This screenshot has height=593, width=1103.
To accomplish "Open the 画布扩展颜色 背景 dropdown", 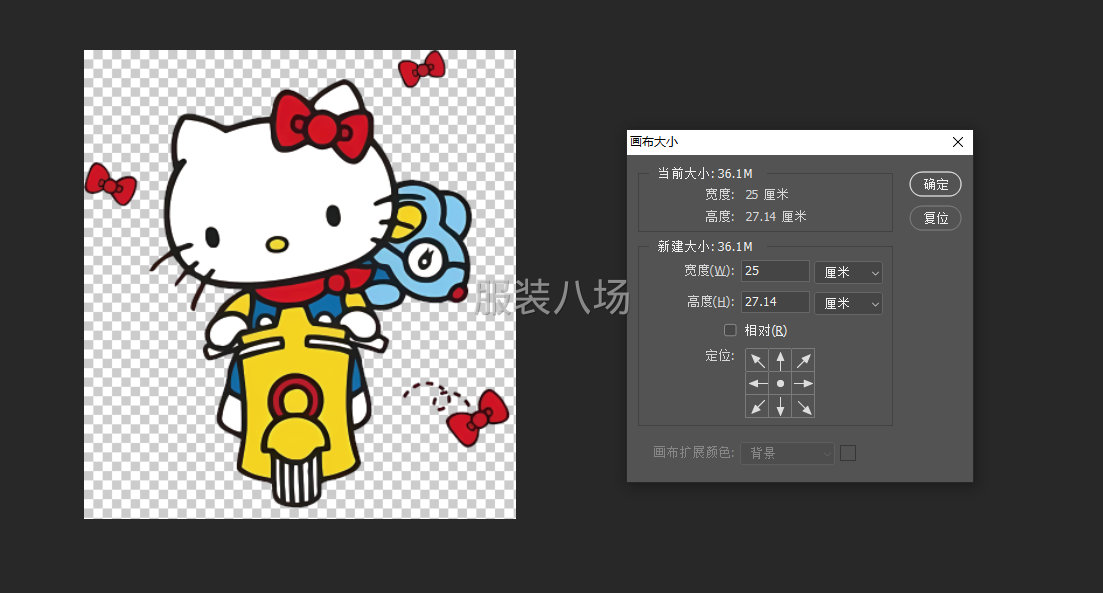I will click(787, 453).
